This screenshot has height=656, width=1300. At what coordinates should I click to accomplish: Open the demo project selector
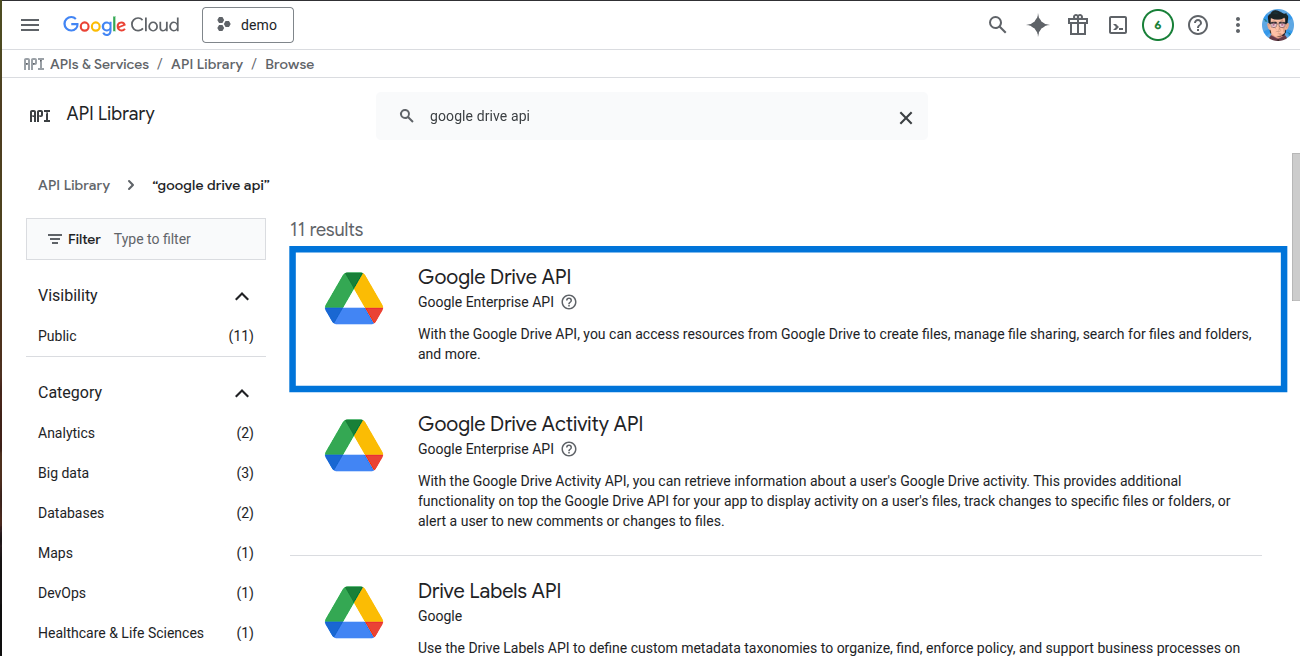click(x=248, y=25)
